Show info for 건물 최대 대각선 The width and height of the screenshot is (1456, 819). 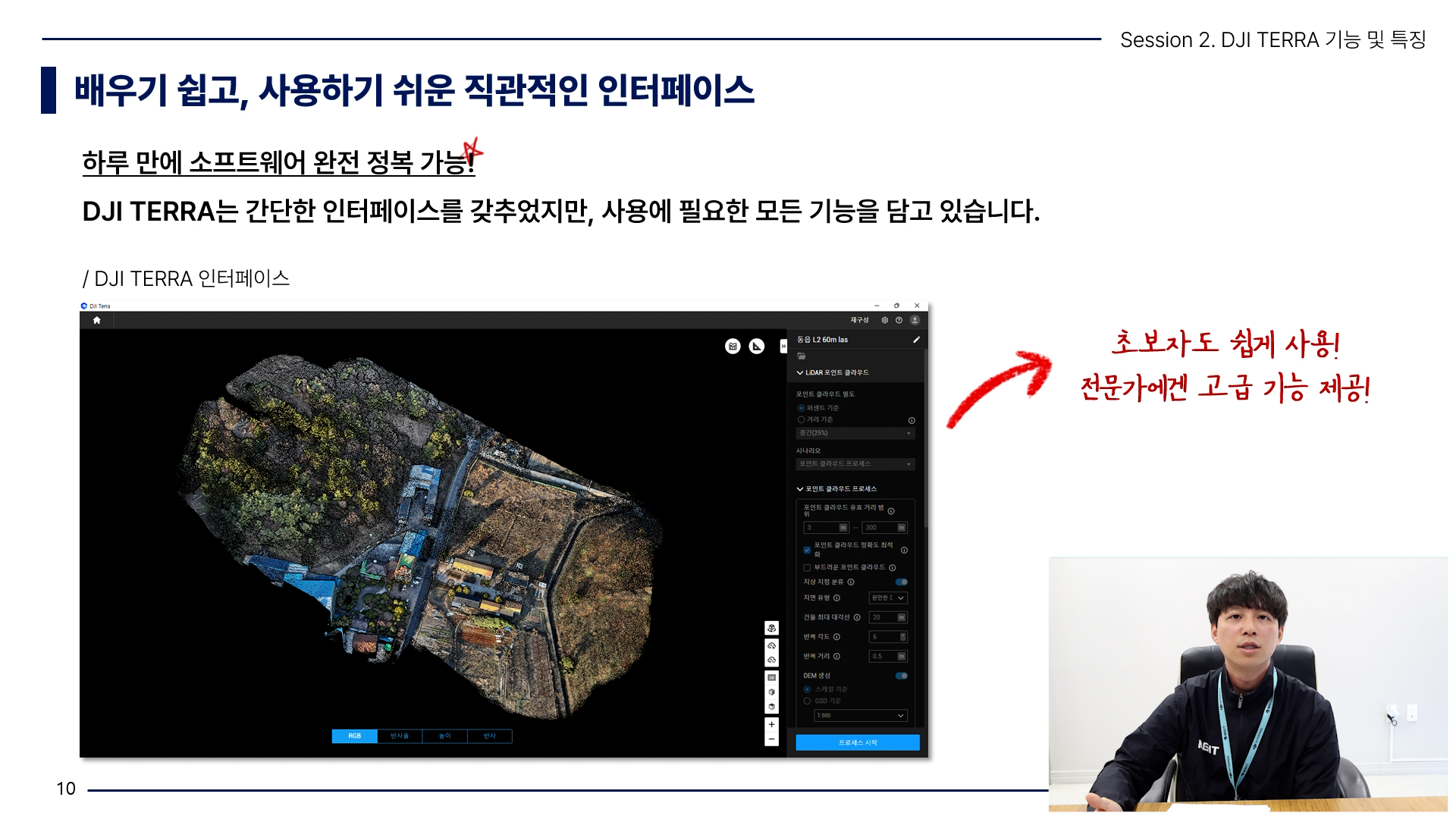(x=857, y=617)
